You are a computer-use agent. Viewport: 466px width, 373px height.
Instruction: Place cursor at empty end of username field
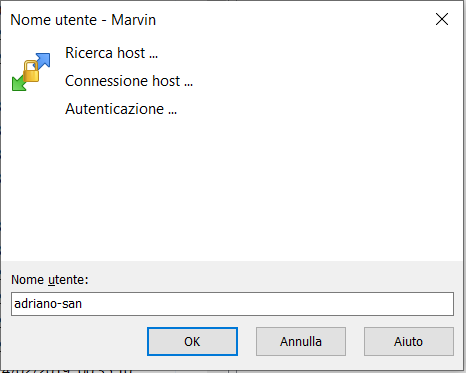coord(267,304)
